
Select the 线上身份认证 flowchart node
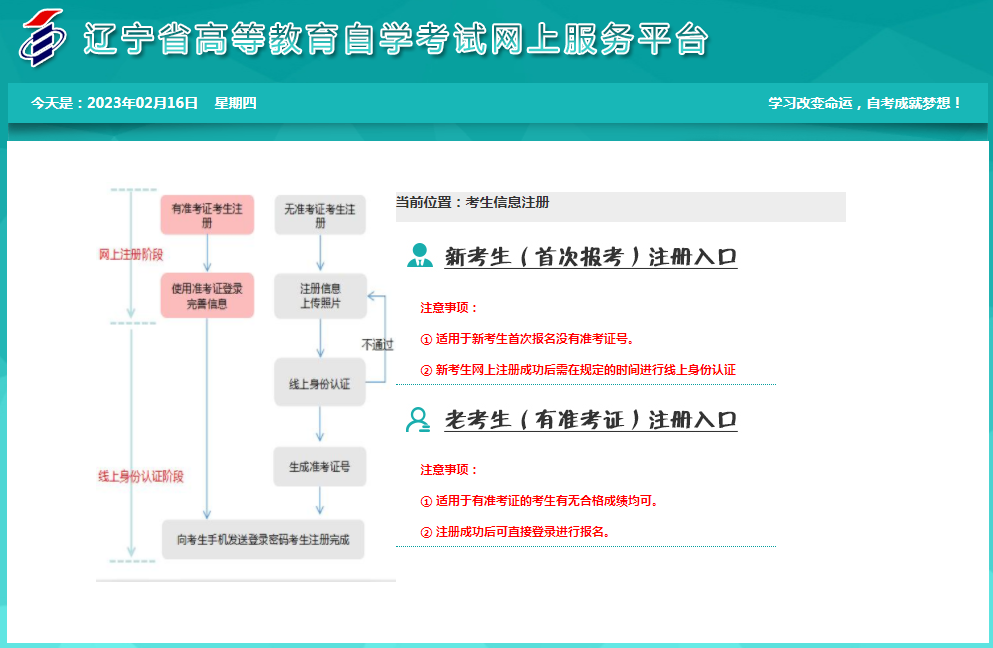(x=319, y=381)
